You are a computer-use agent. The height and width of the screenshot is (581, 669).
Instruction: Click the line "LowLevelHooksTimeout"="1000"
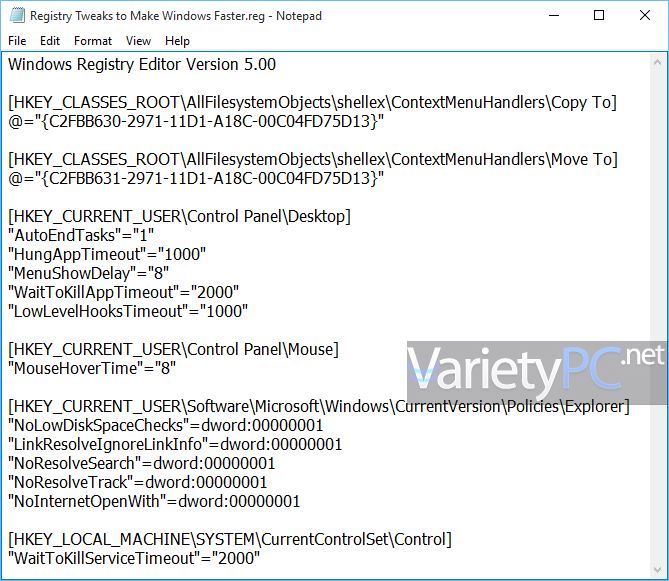tap(128, 312)
